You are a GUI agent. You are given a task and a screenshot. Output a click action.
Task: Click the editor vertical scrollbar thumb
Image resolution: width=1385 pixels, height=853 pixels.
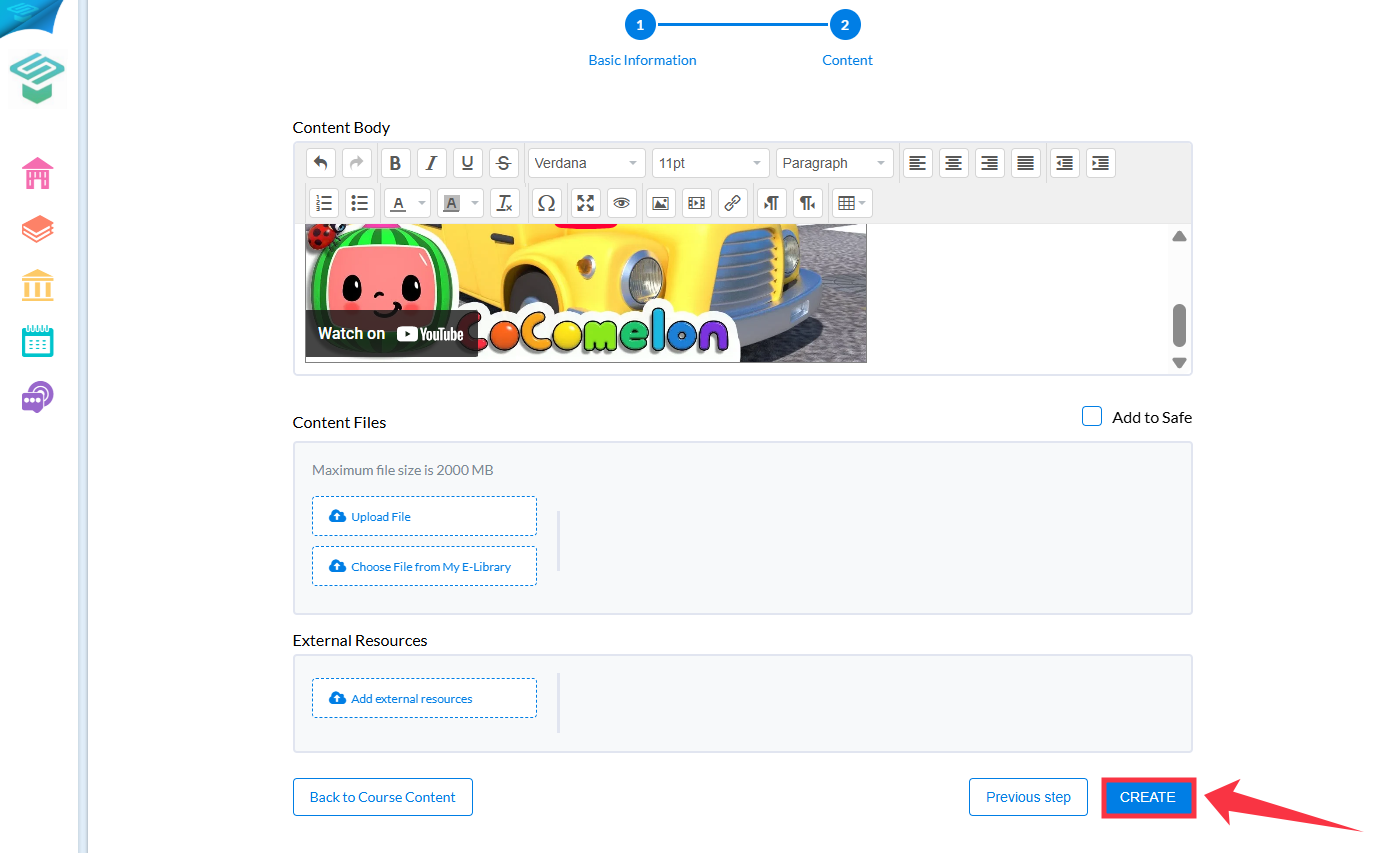pyautogui.click(x=1179, y=325)
